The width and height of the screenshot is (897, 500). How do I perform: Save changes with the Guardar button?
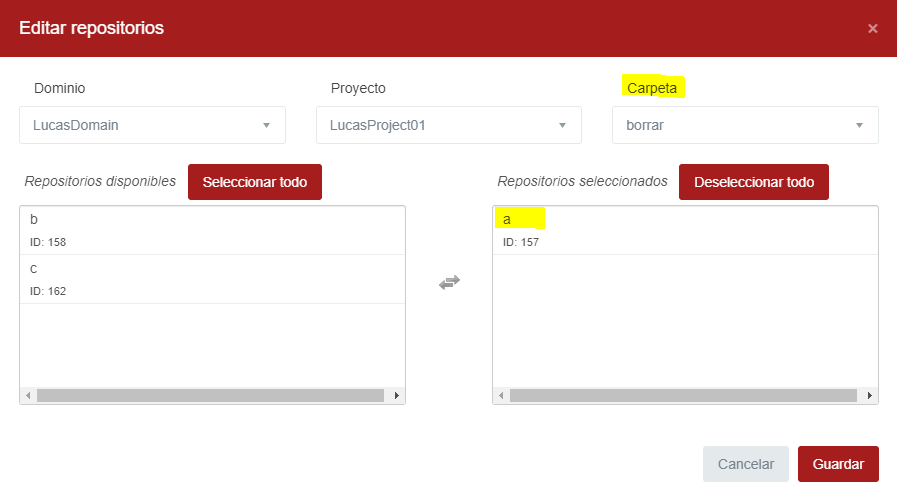[838, 464]
